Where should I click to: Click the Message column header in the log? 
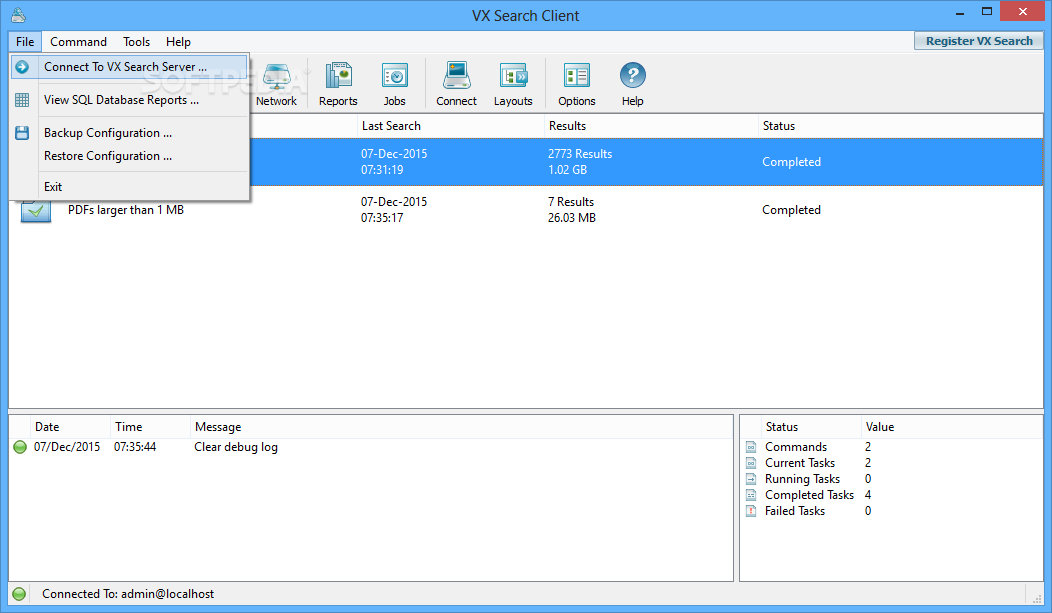(x=462, y=427)
